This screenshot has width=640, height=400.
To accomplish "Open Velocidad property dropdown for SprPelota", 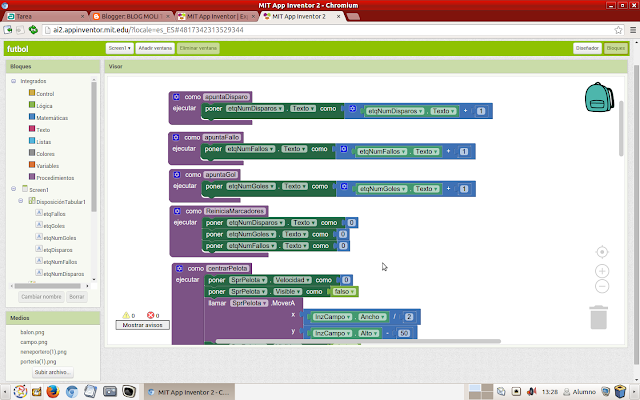I will [x=292, y=280].
